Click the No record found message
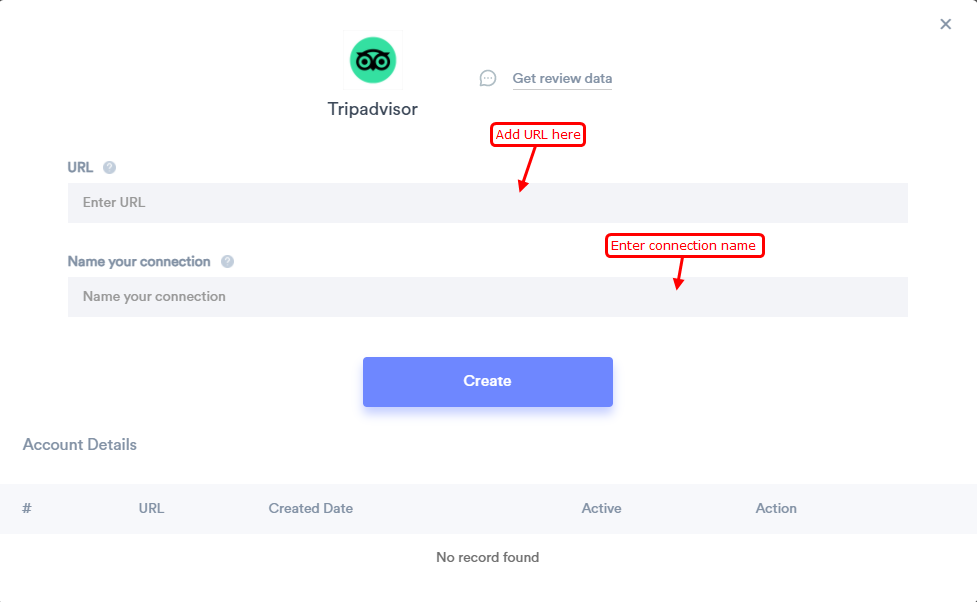Image resolution: width=977 pixels, height=602 pixels. [x=487, y=557]
